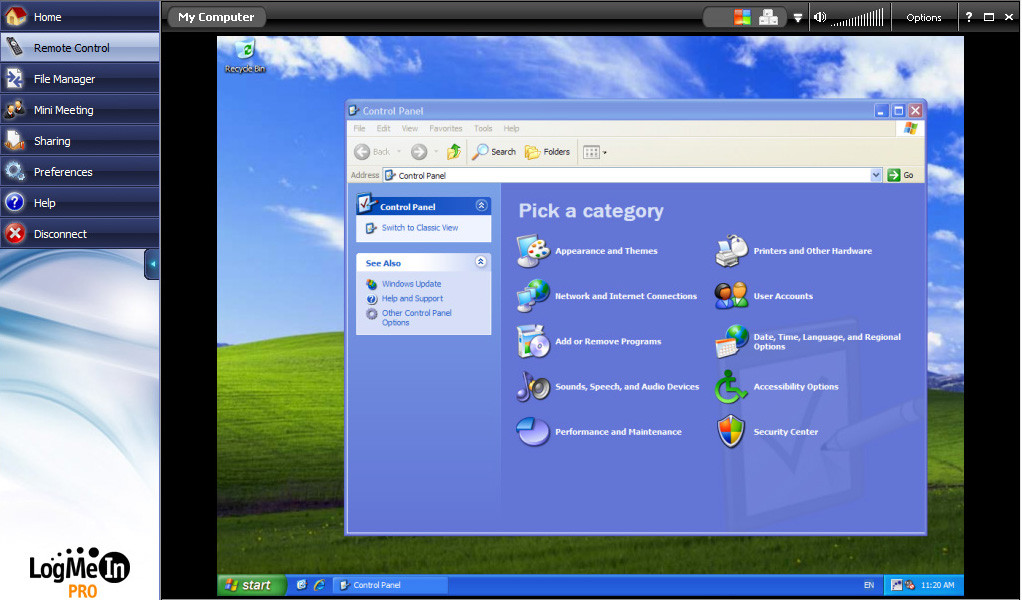Click the Windows Update link
1022x600 pixels.
411,284
